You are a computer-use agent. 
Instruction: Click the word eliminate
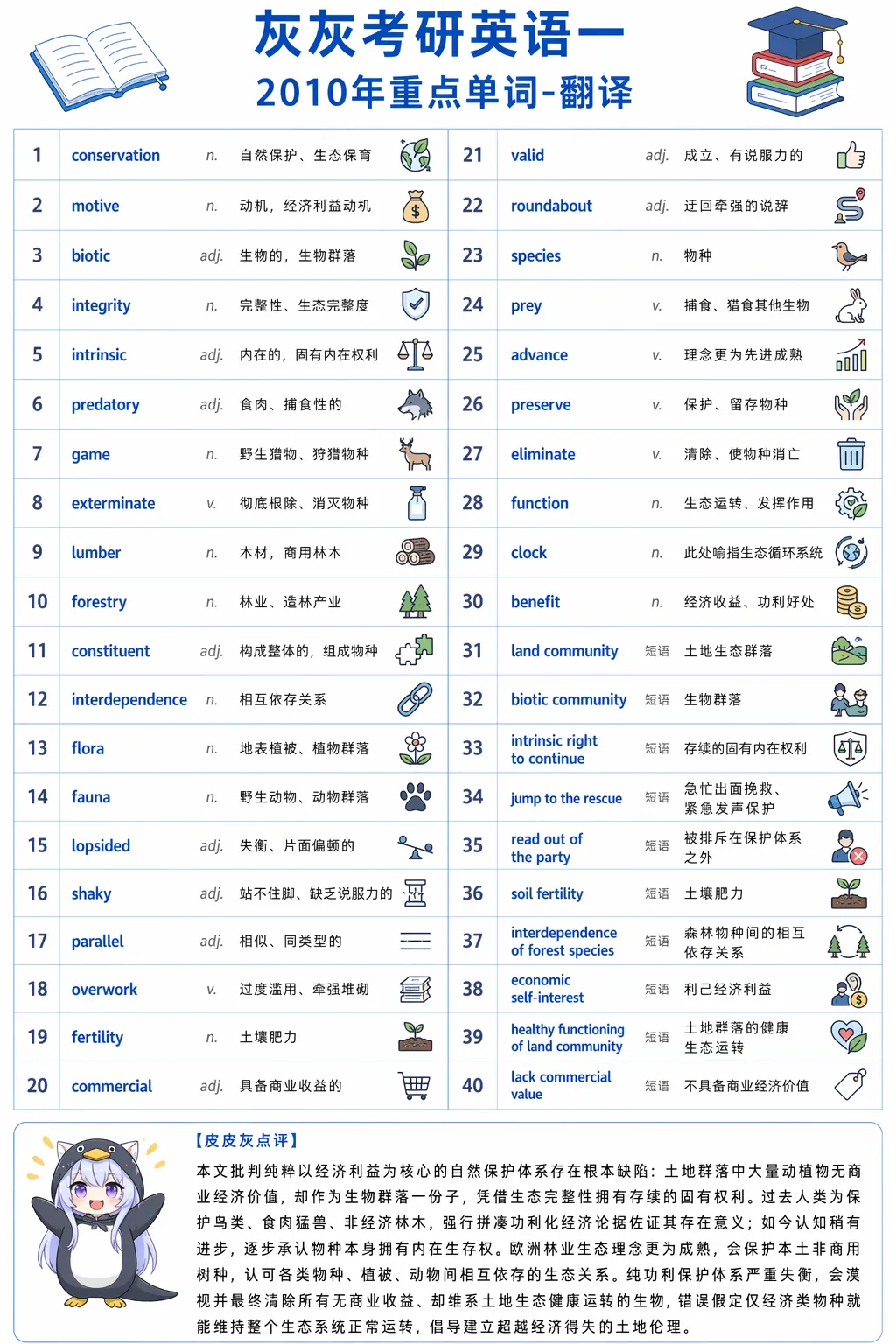pyautogui.click(x=542, y=454)
